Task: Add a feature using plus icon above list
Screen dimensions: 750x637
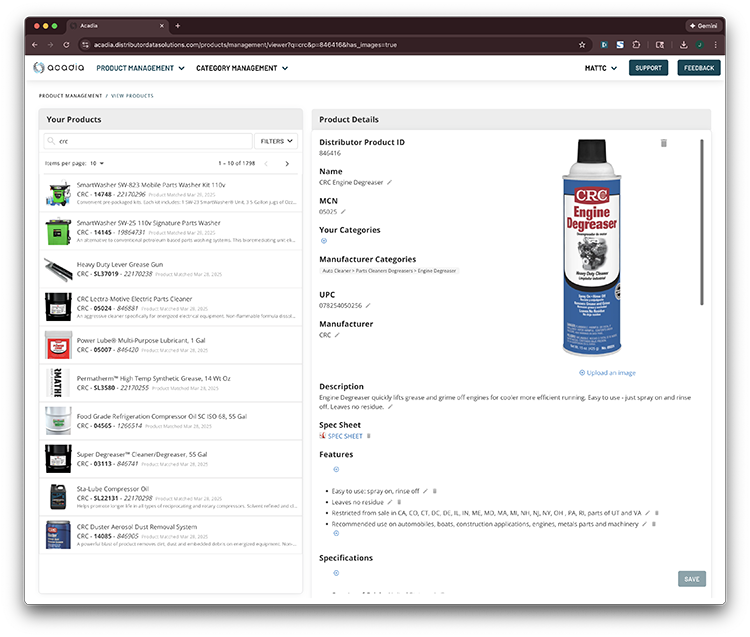Action: coord(336,469)
